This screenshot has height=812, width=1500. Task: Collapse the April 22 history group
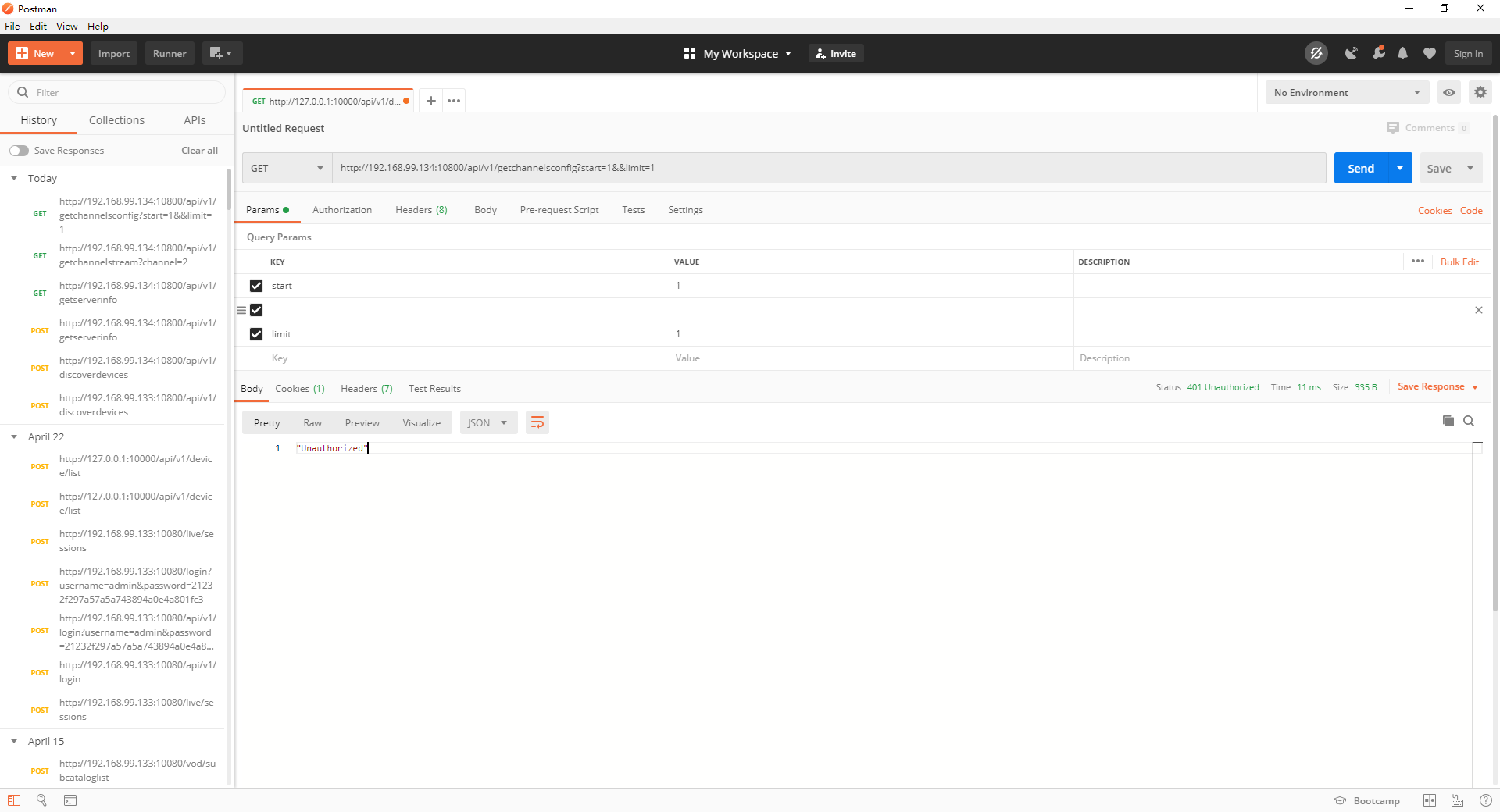tap(14, 436)
